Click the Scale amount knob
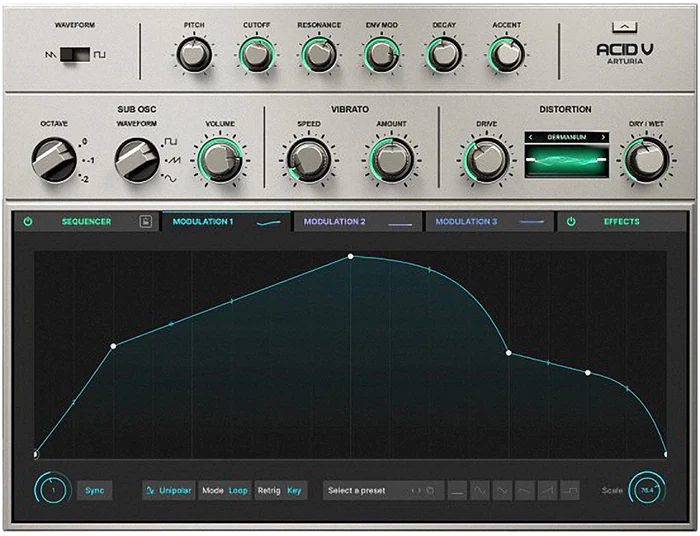 (x=647, y=490)
